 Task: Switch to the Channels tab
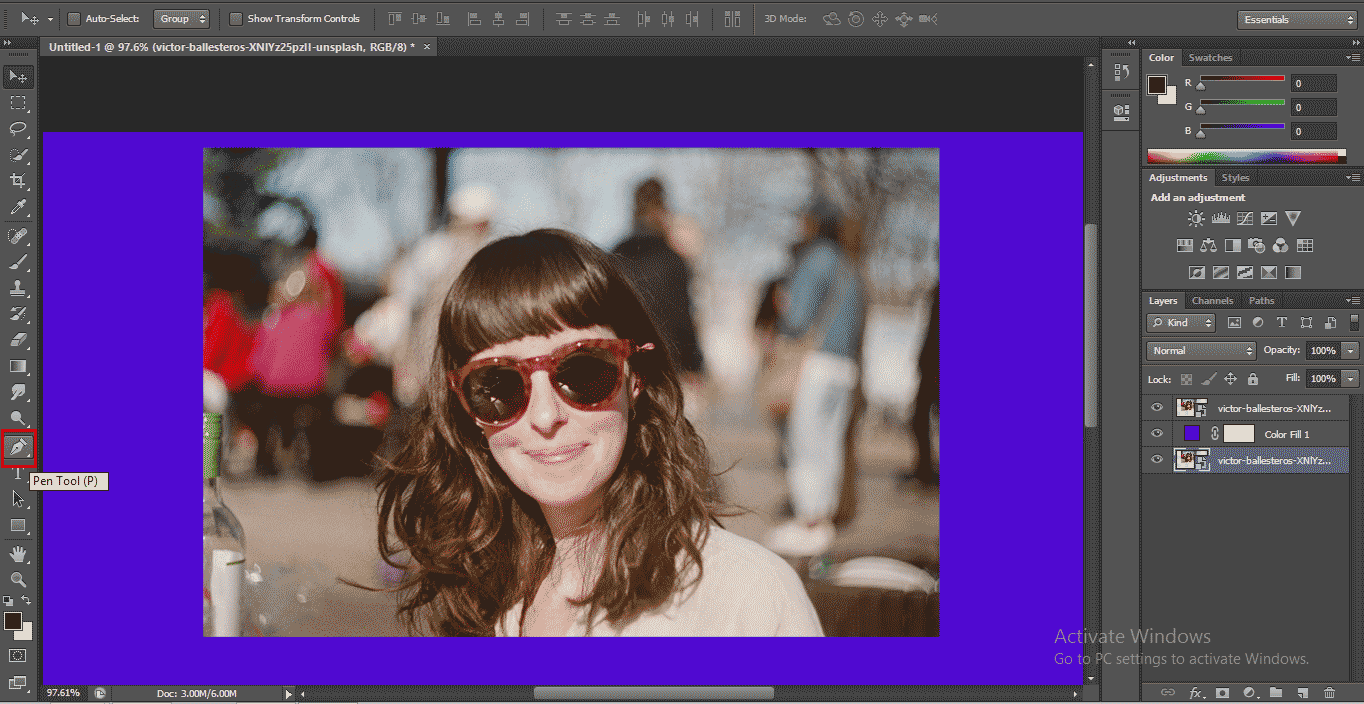coord(1212,300)
